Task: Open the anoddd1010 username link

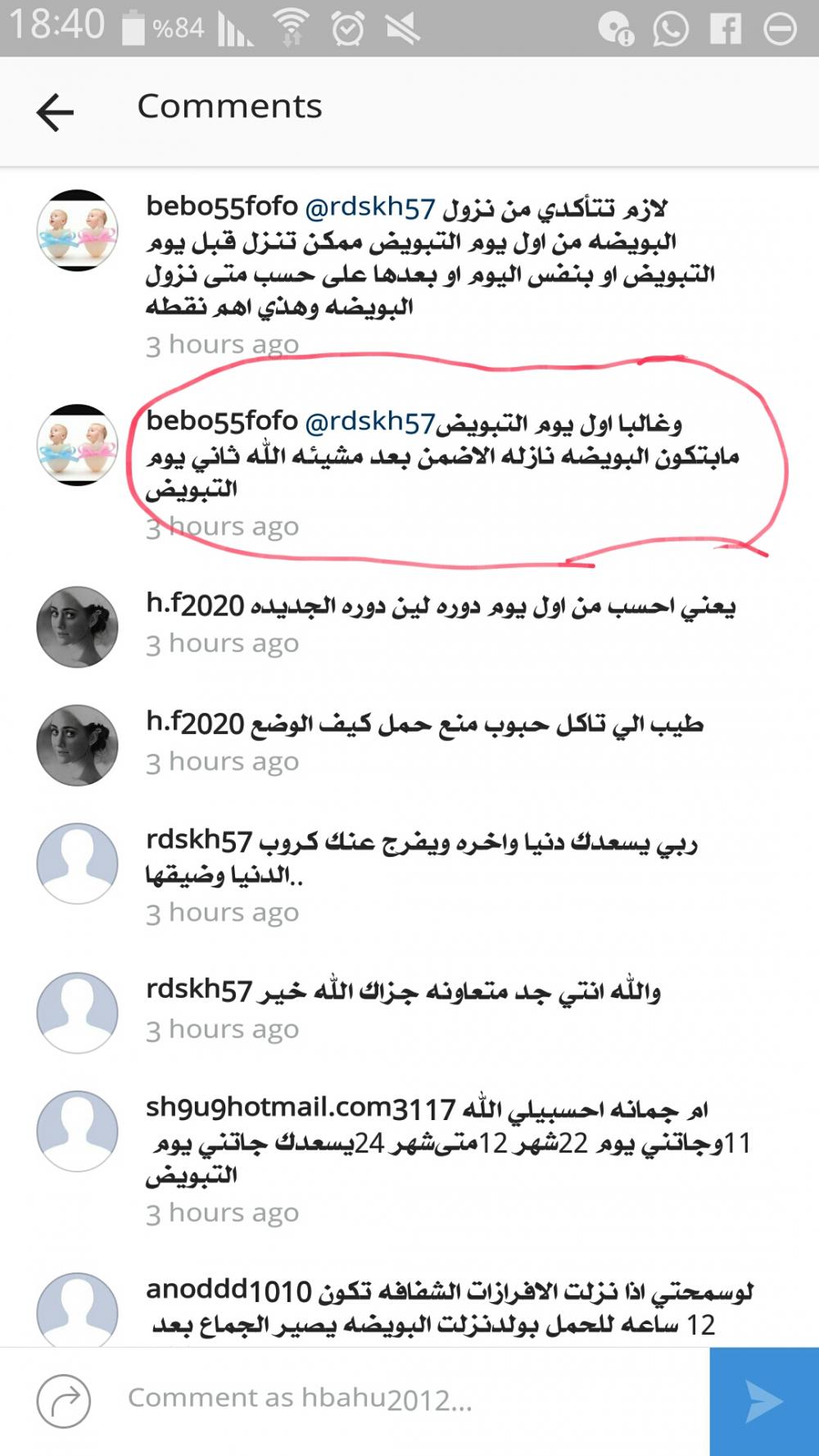Action: coord(229,1290)
